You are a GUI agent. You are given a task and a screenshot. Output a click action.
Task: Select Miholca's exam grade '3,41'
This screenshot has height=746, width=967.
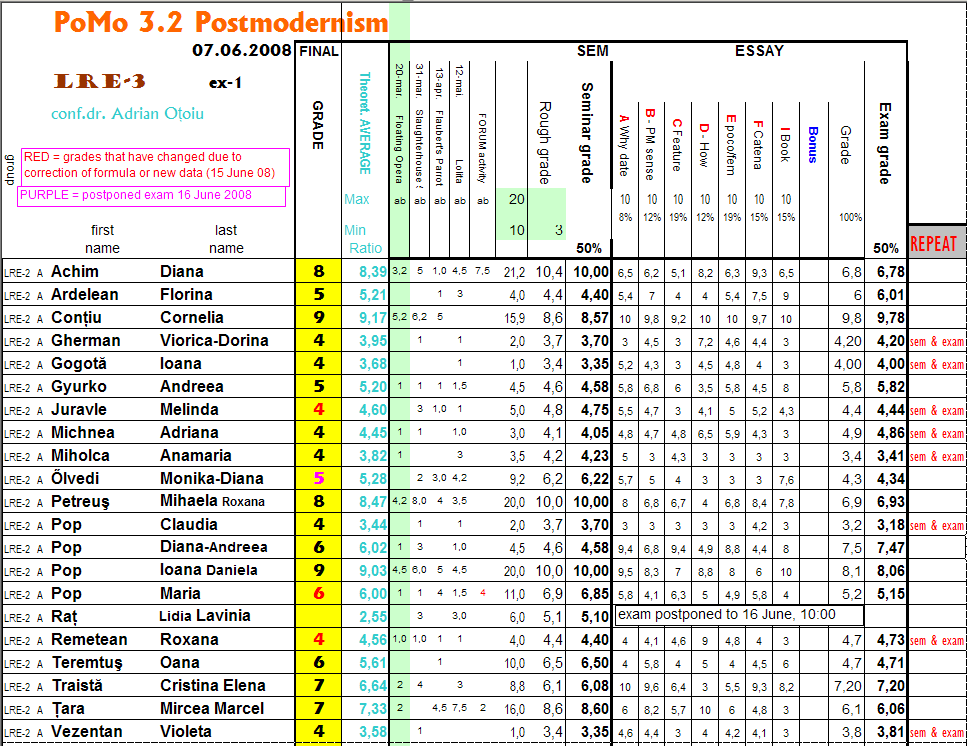[891, 456]
